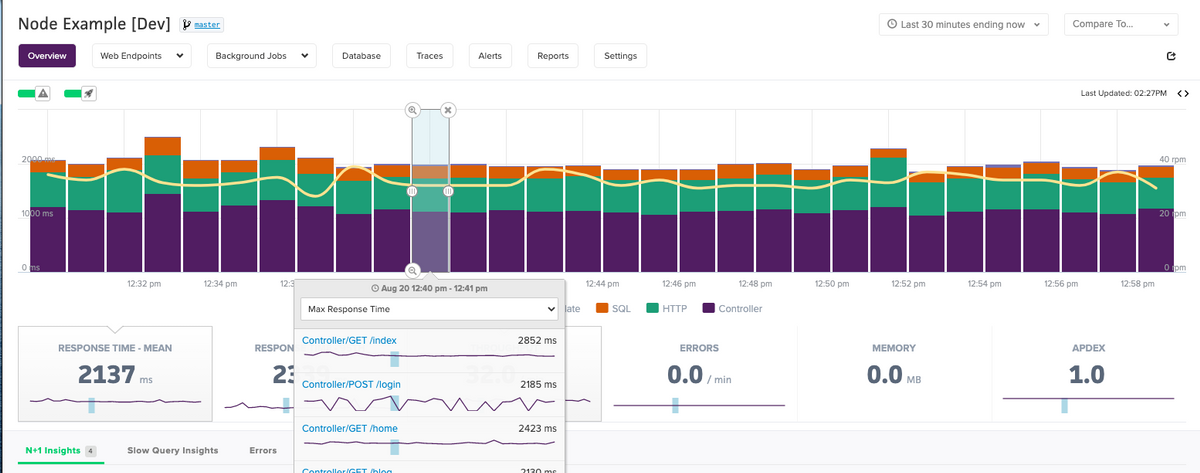The image size is (1200, 473).
Task: Go to the Traces page
Action: [x=430, y=56]
